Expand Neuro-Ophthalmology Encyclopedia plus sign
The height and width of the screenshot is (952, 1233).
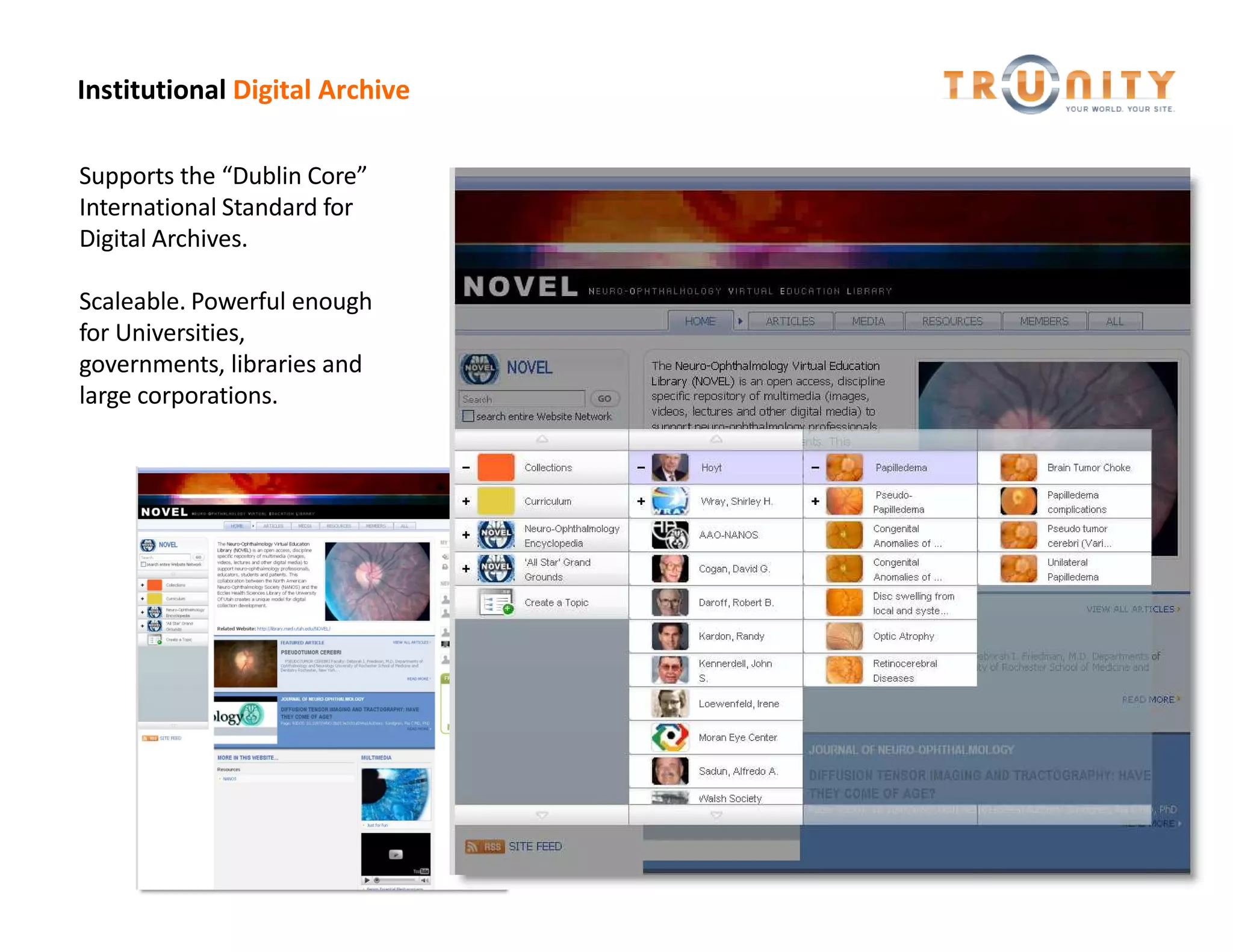point(466,535)
